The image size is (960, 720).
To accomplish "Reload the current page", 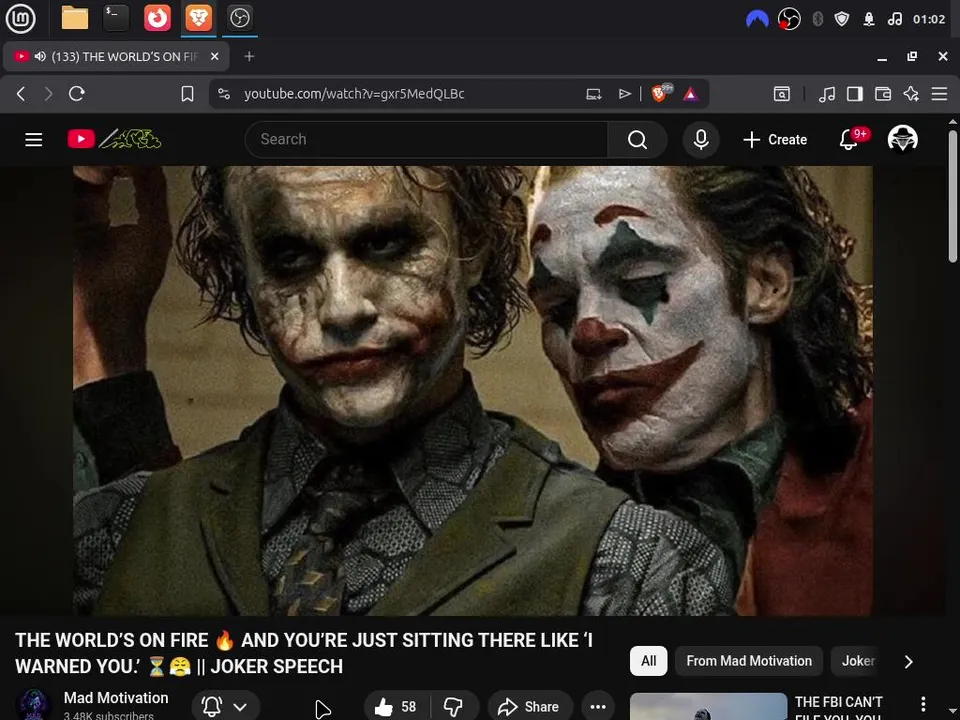I will click(77, 94).
